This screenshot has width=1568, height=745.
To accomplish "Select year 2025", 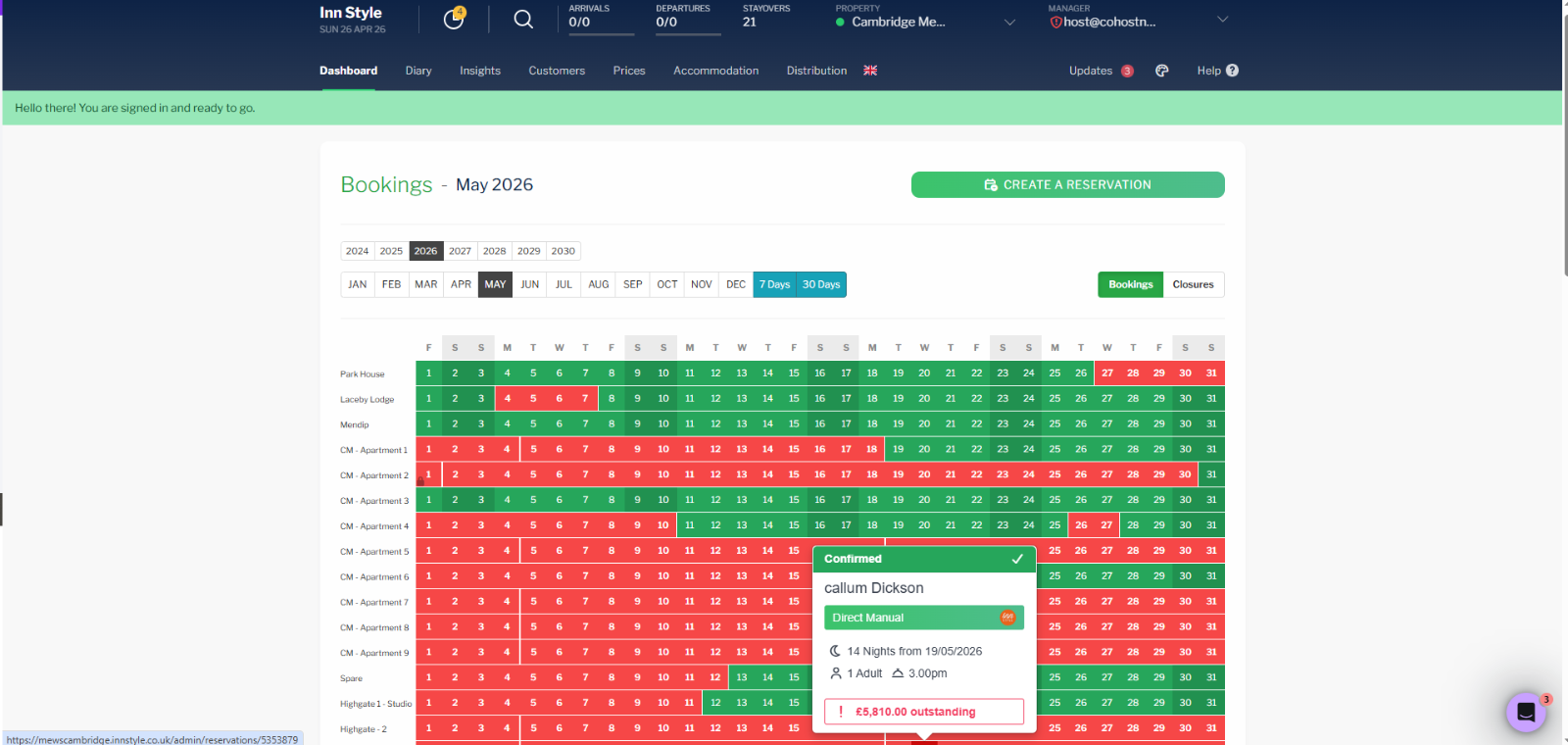I will (x=391, y=251).
